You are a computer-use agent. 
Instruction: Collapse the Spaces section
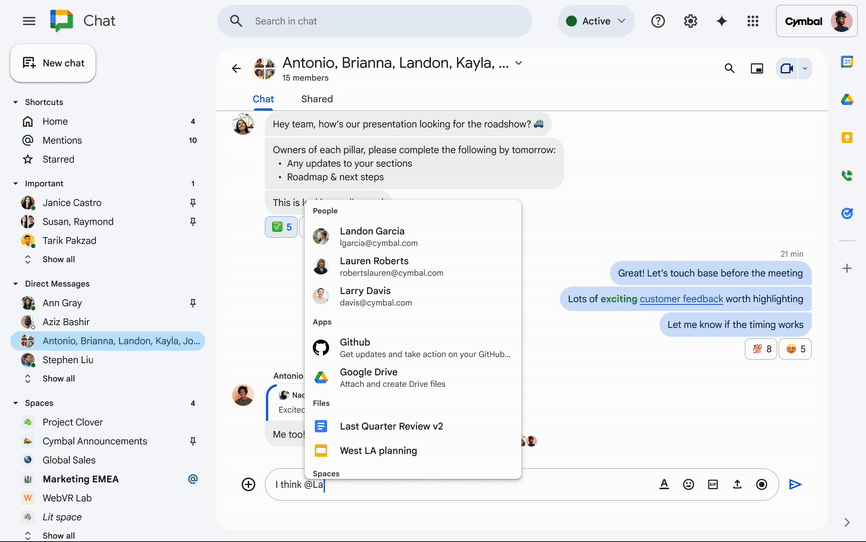pyautogui.click(x=15, y=403)
